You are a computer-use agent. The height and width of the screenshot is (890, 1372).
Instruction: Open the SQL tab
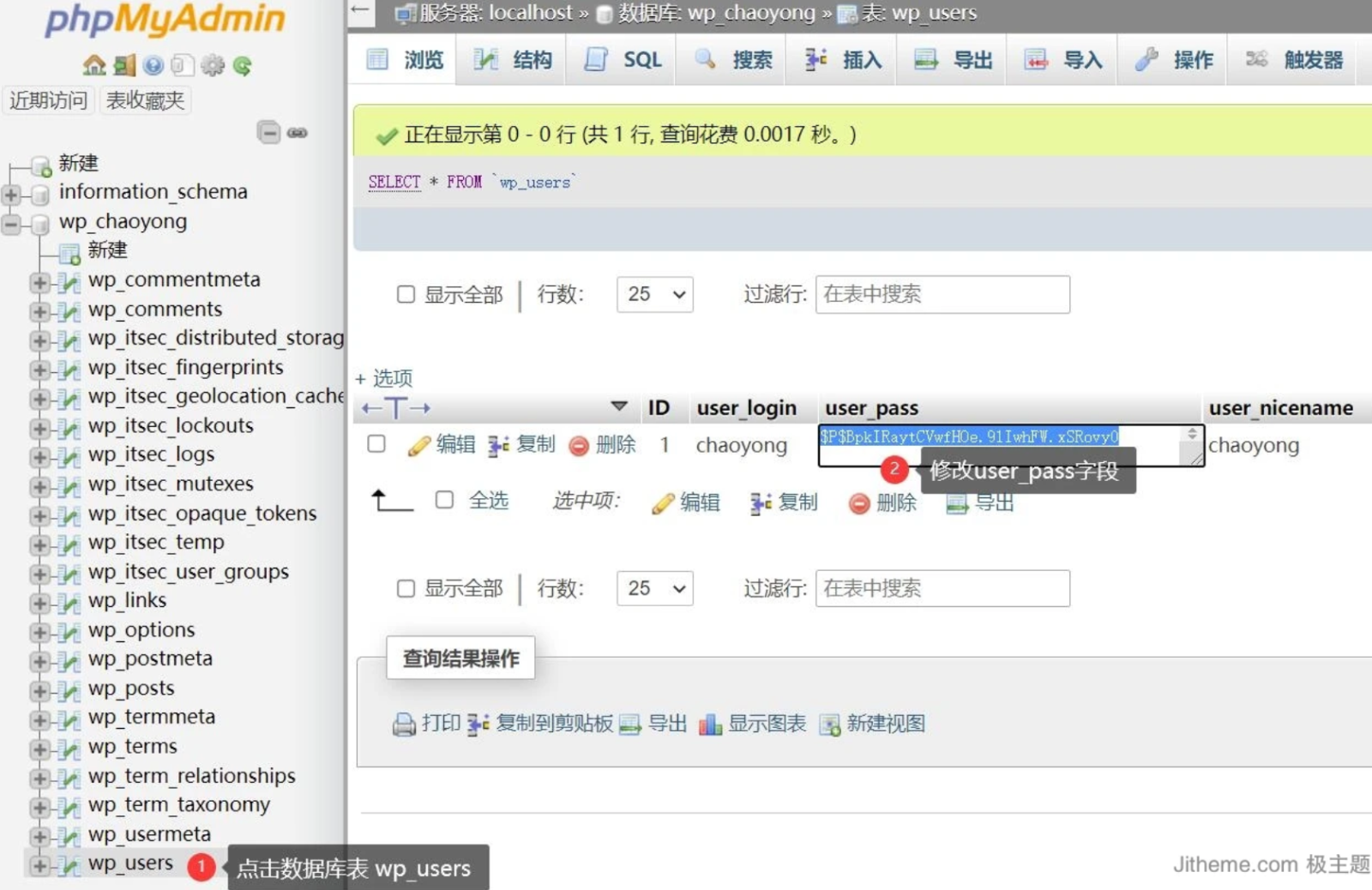pos(622,60)
